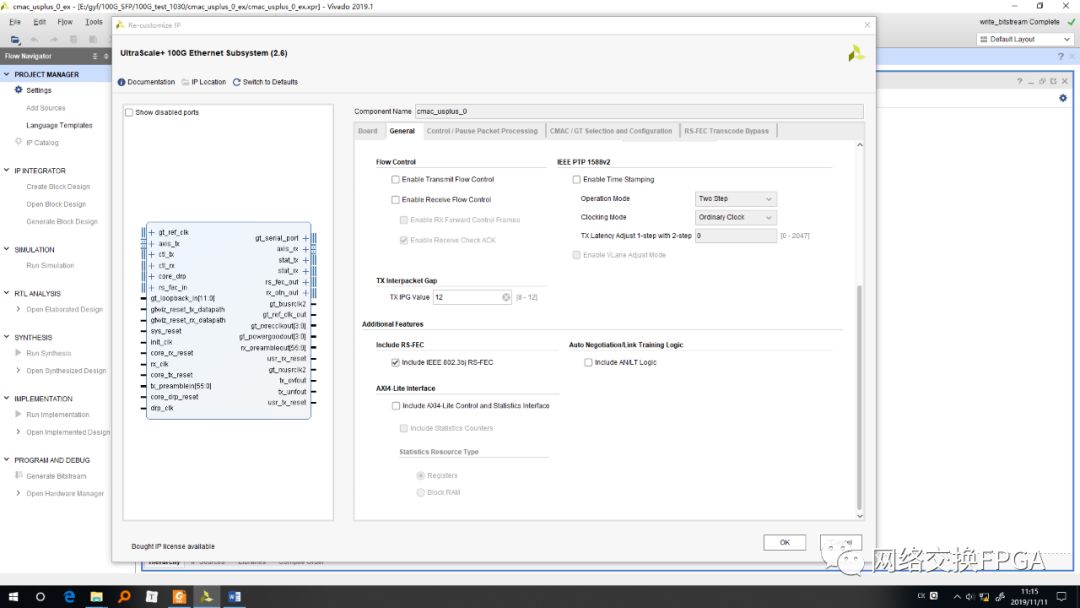Click the panel help question mark icon

click(x=1019, y=81)
